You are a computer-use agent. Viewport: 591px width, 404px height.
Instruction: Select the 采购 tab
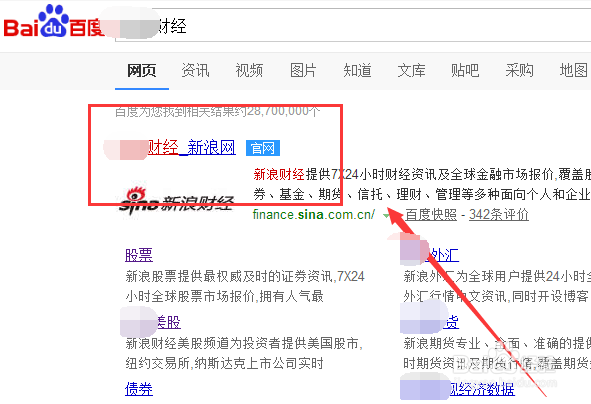click(x=519, y=70)
